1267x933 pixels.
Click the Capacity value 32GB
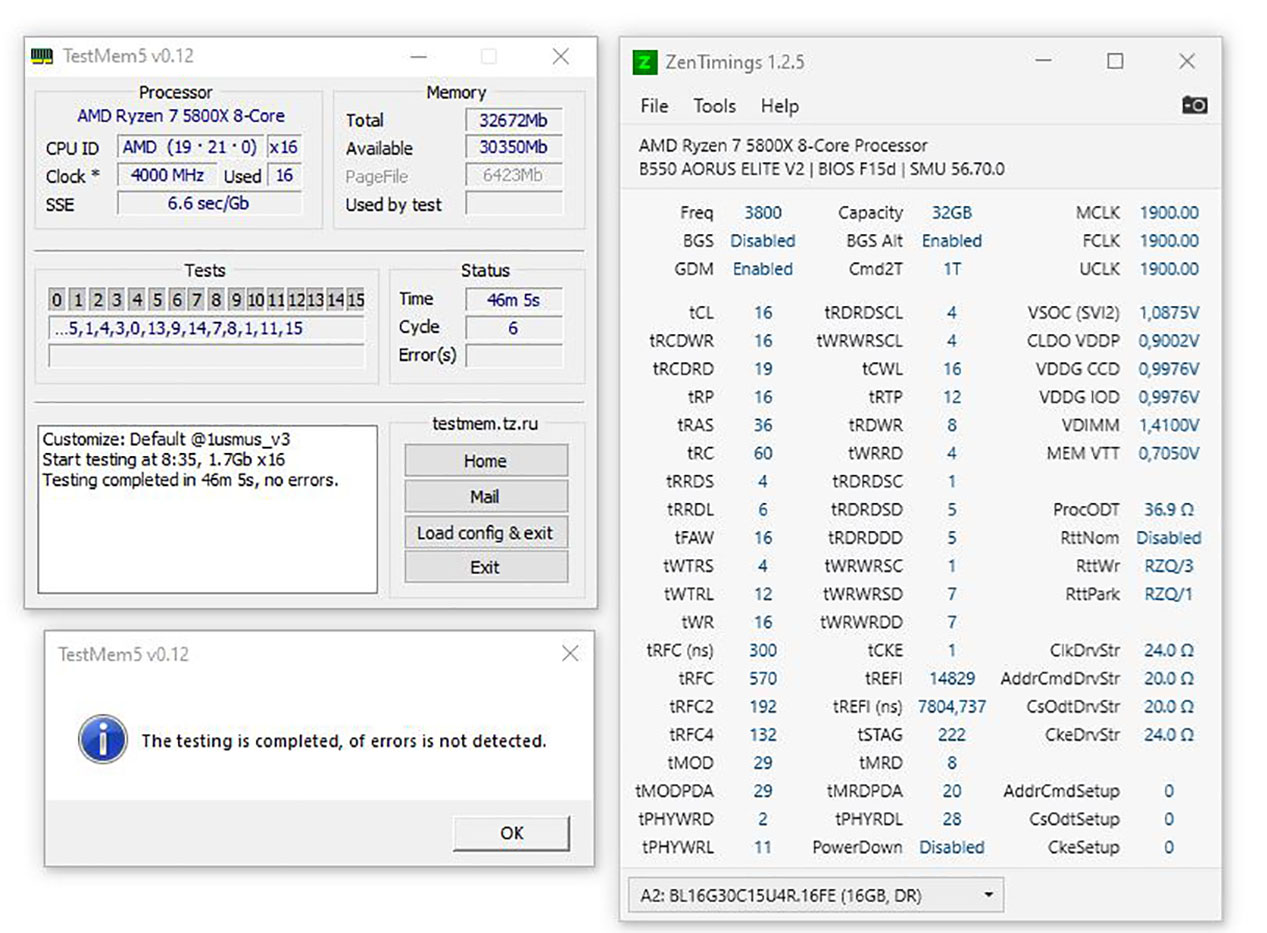[x=951, y=213]
